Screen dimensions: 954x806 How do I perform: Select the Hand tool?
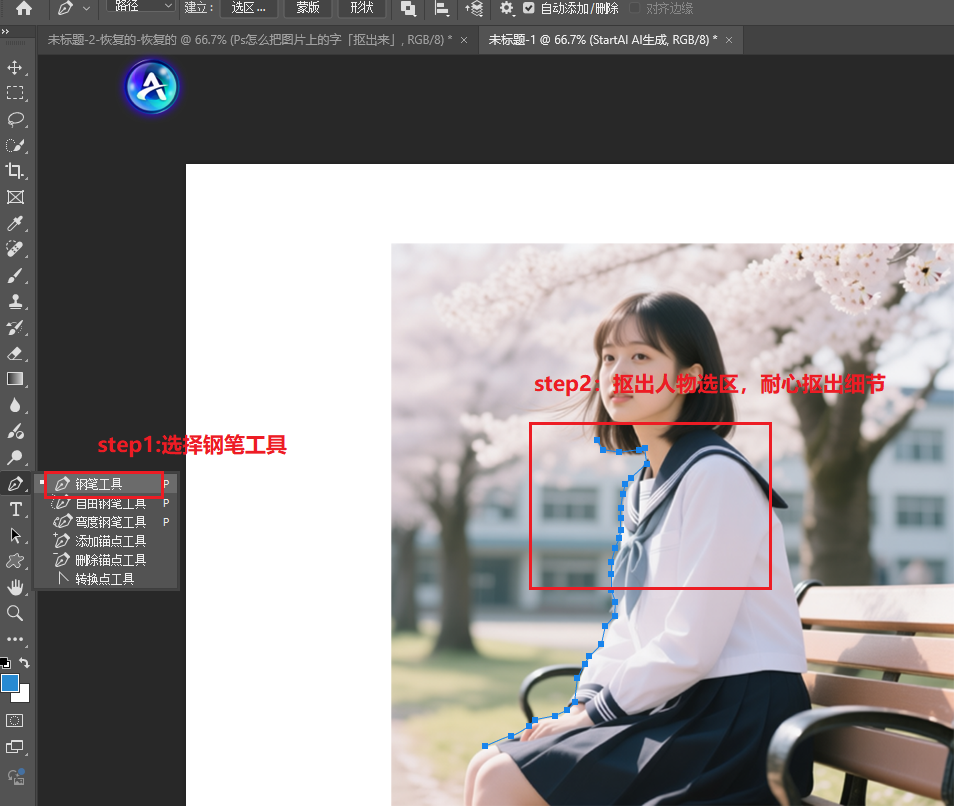(x=17, y=587)
